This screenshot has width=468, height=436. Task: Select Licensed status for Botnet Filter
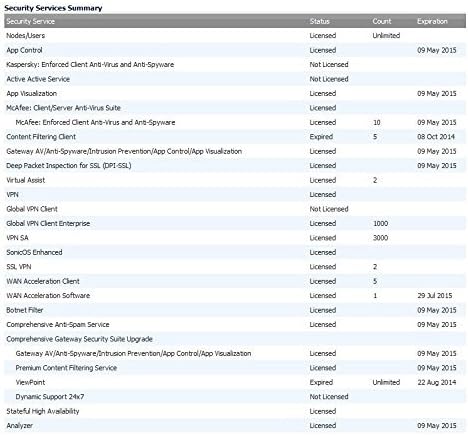[323, 310]
